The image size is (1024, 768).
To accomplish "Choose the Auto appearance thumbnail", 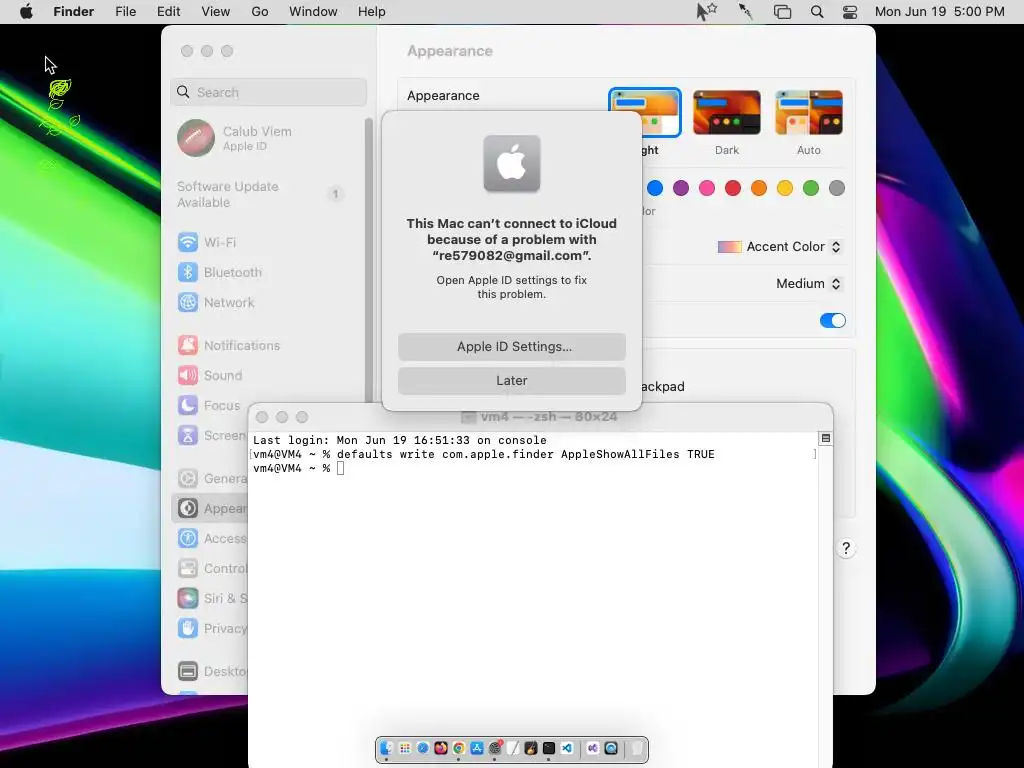I will [x=808, y=112].
